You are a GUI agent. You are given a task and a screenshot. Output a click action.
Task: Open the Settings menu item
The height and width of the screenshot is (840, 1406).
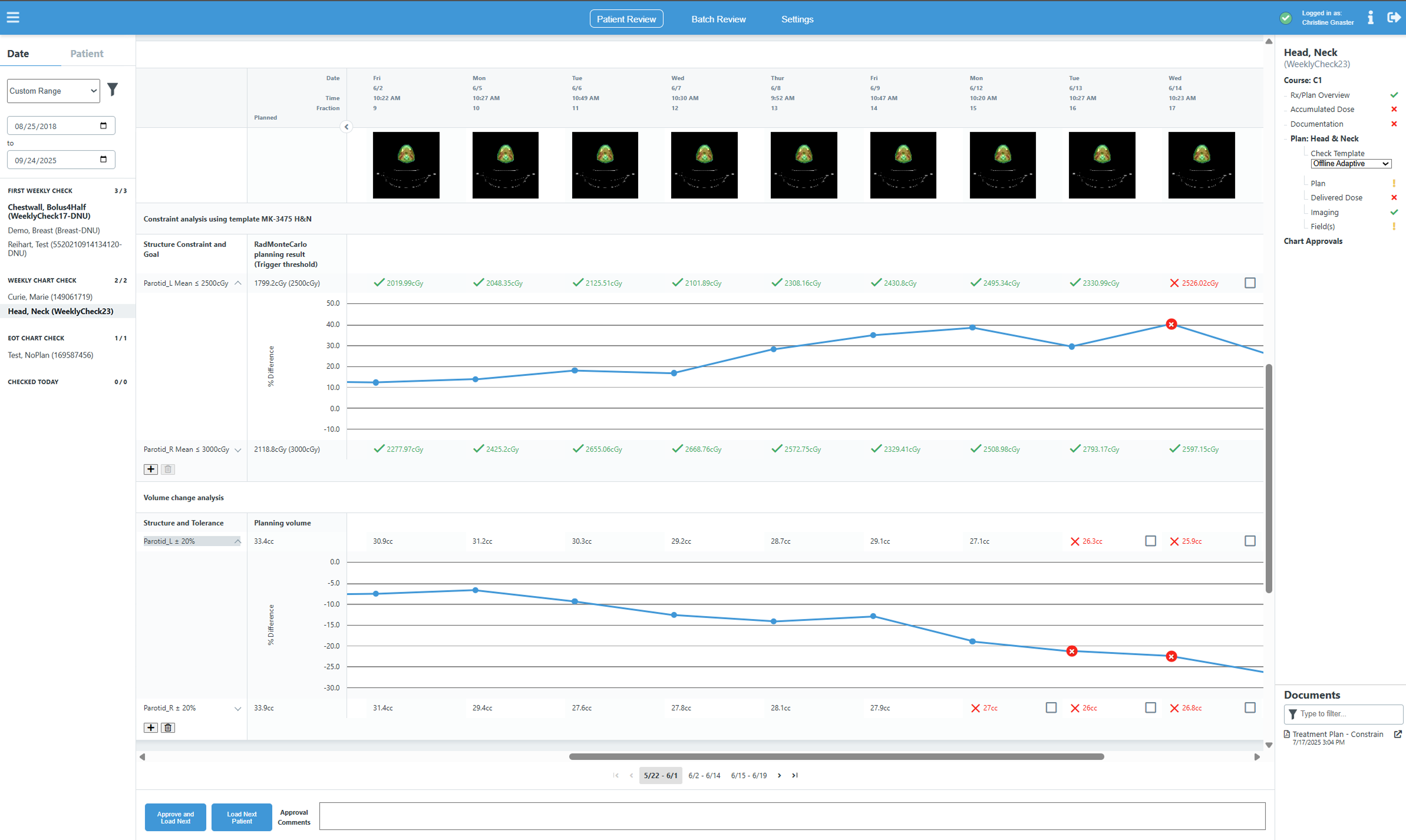[x=797, y=18]
